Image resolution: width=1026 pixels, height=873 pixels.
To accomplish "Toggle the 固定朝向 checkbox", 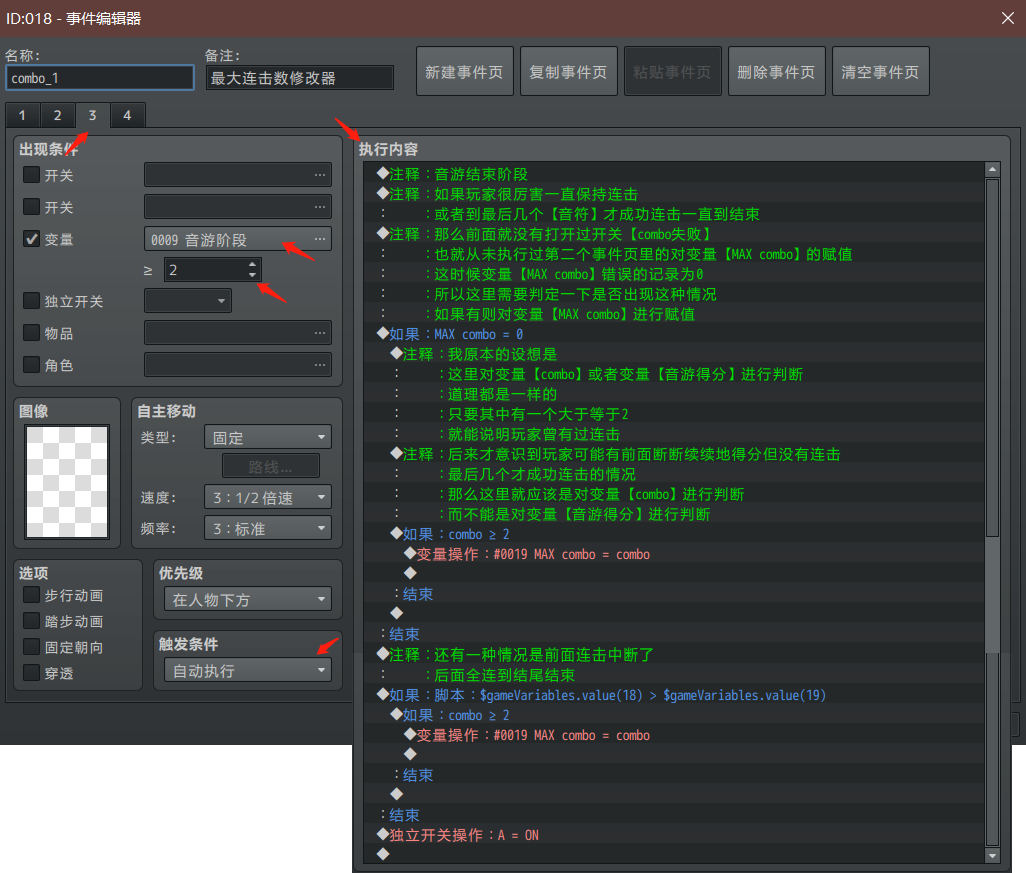I will click(x=31, y=647).
